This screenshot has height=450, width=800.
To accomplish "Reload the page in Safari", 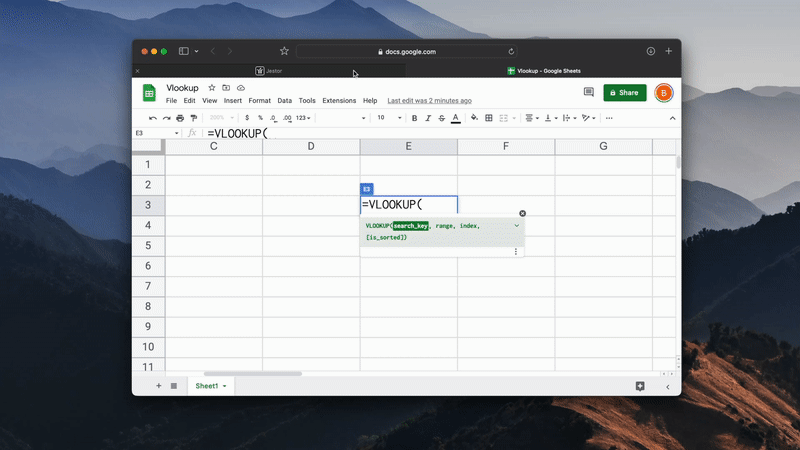I will (511, 52).
